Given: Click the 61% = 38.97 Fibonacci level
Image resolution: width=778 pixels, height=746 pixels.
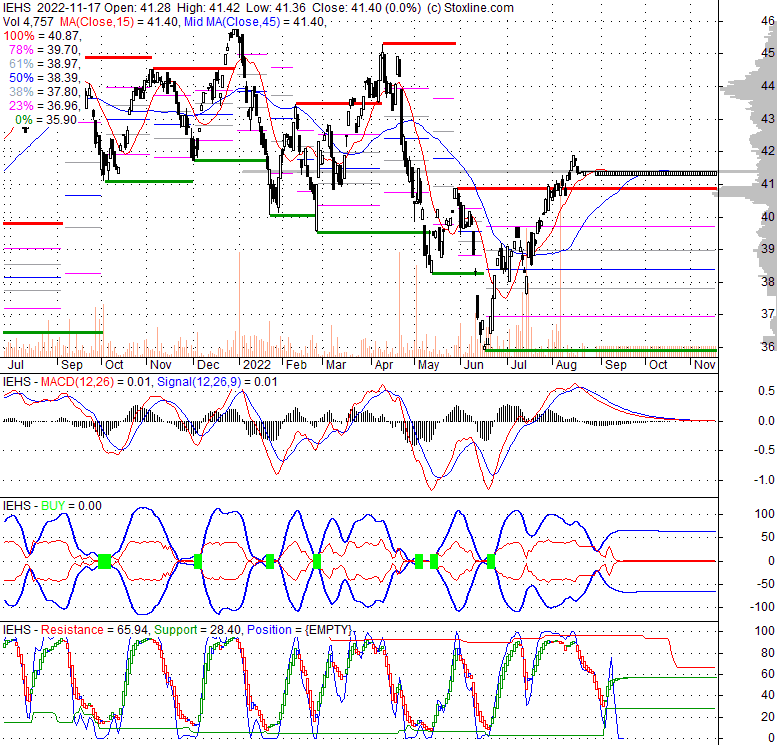Looking at the screenshot, I should click(x=45, y=63).
